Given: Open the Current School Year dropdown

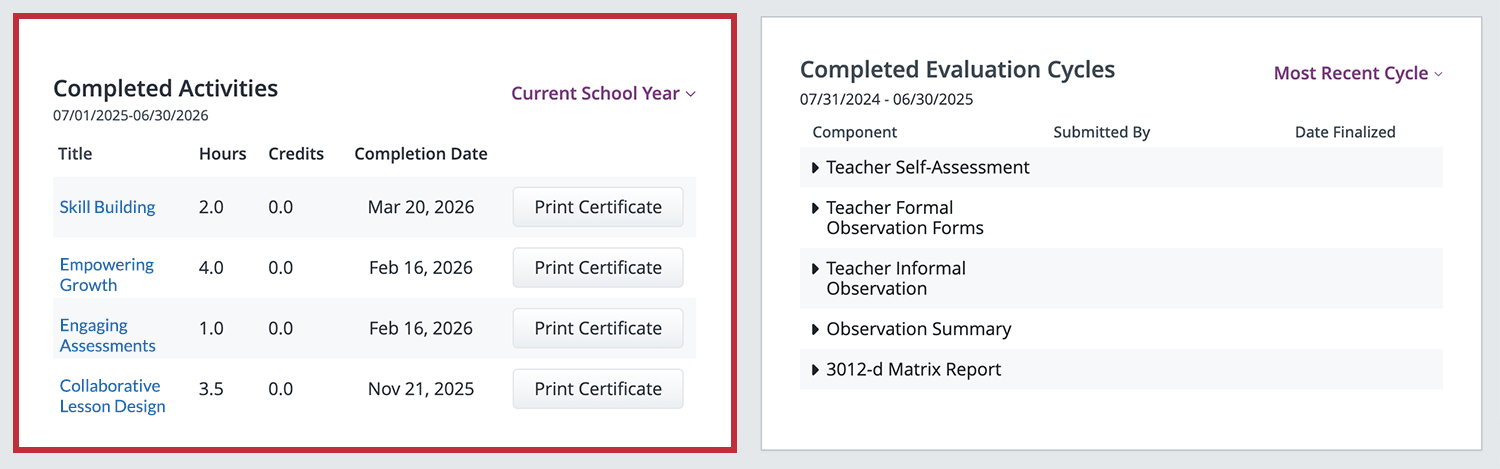Looking at the screenshot, I should (x=603, y=93).
